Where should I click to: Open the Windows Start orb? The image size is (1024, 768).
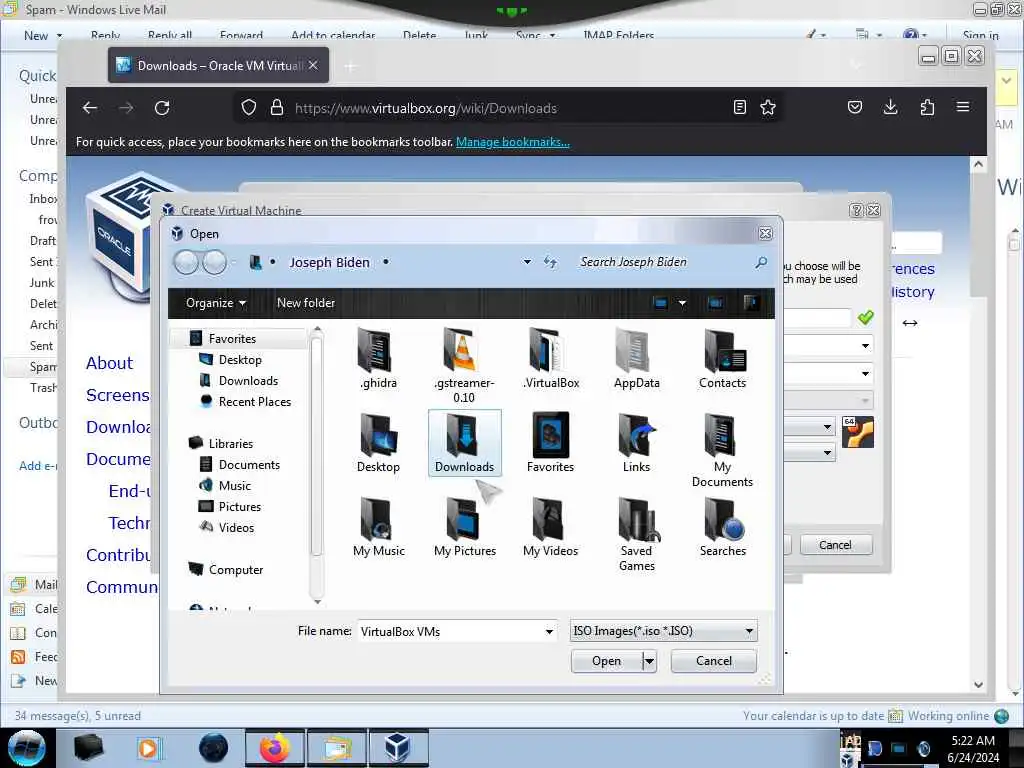click(26, 748)
